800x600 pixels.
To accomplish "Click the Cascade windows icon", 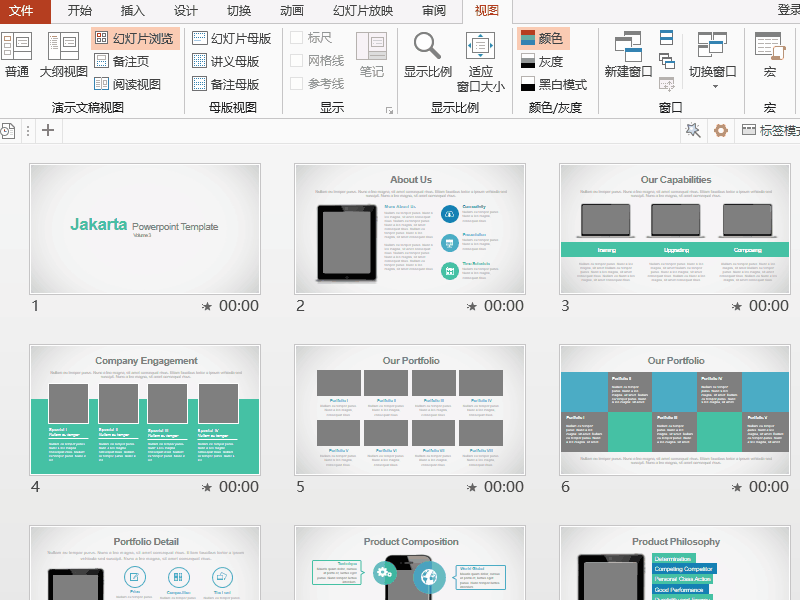I will pyautogui.click(x=666, y=61).
